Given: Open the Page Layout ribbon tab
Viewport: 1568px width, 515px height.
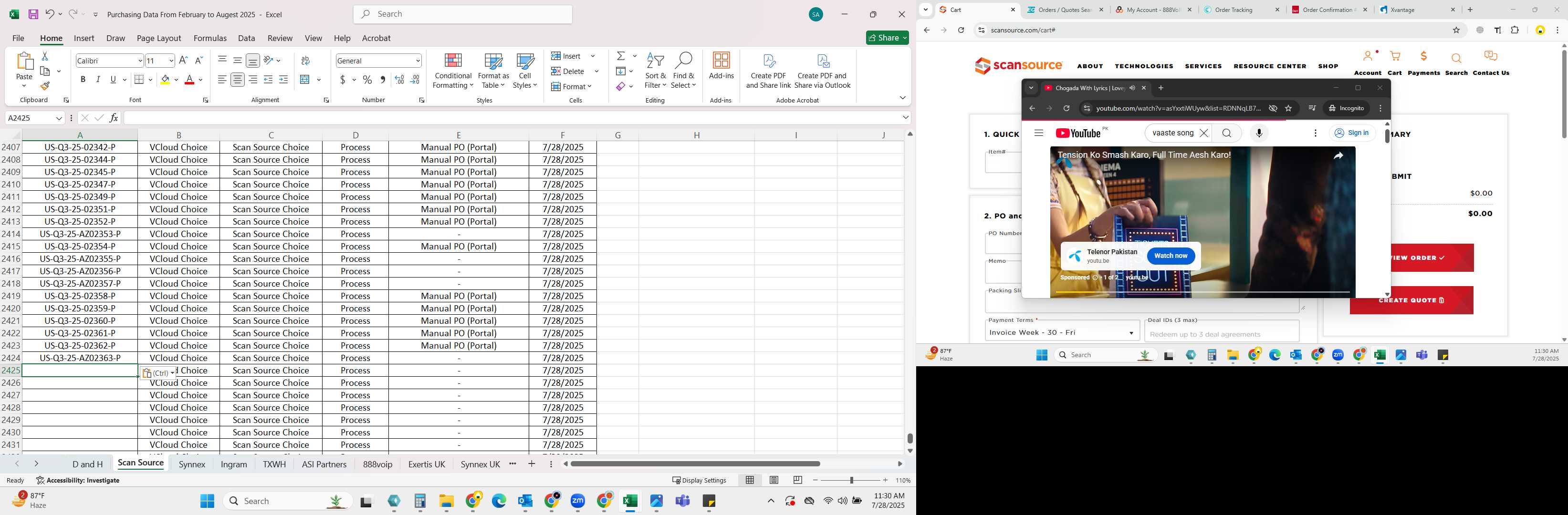Looking at the screenshot, I should coord(159,38).
